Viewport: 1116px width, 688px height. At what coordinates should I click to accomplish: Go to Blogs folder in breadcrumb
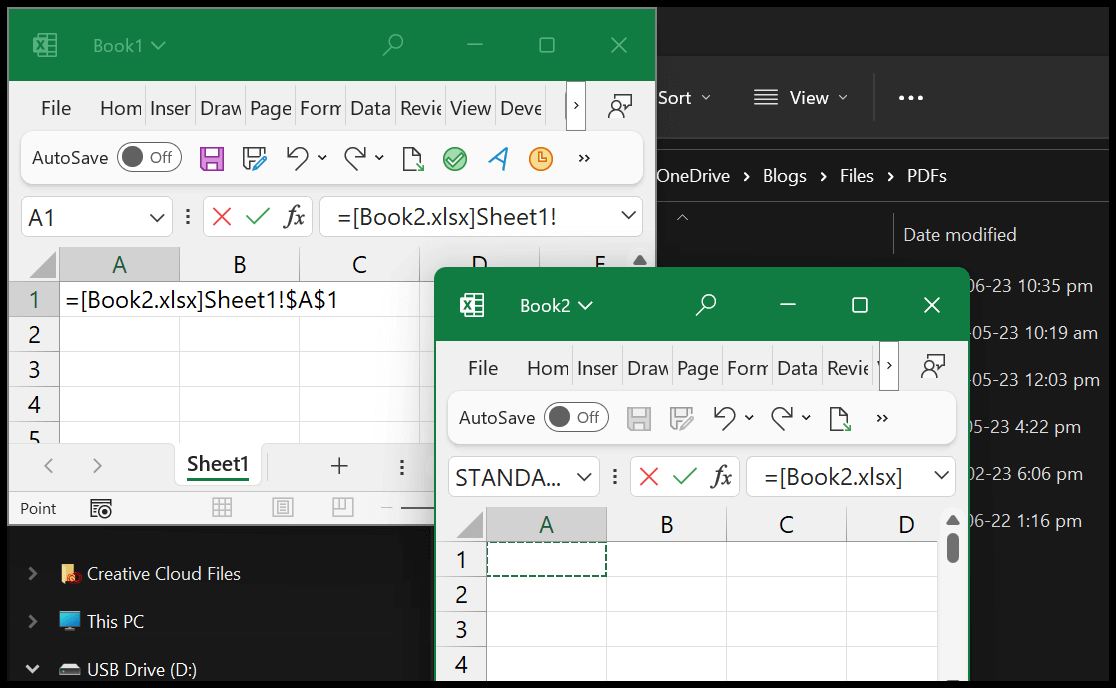(x=784, y=176)
